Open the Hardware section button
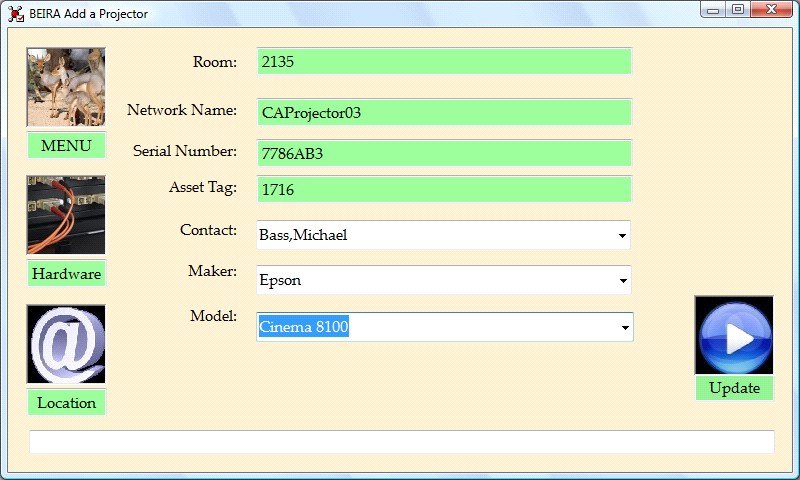 tap(66, 274)
